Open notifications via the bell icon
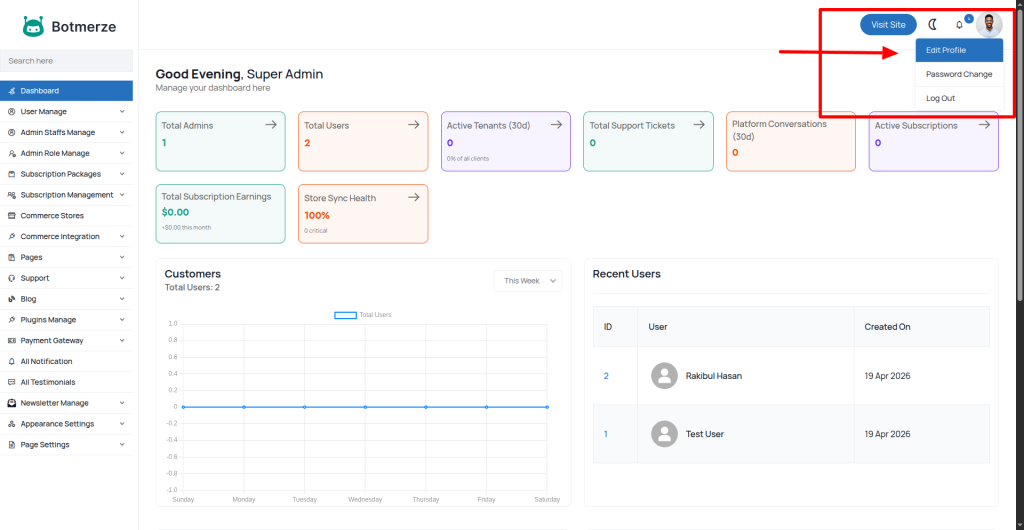 960,25
